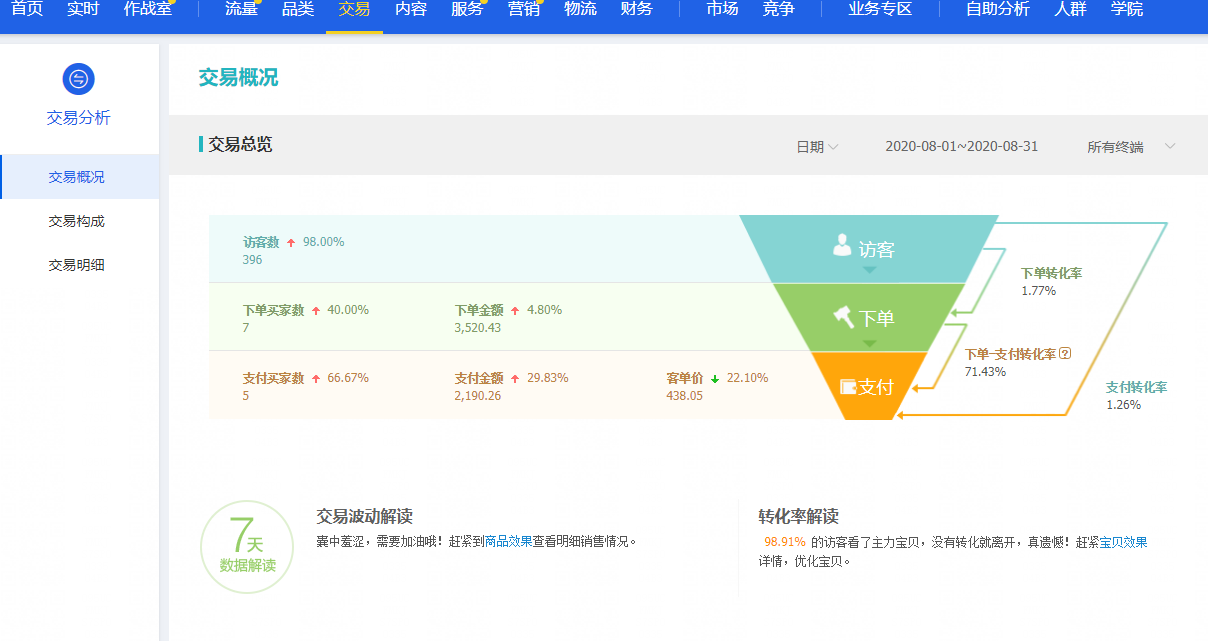
Task: Open the 自助分析 tab
Action: point(997,10)
